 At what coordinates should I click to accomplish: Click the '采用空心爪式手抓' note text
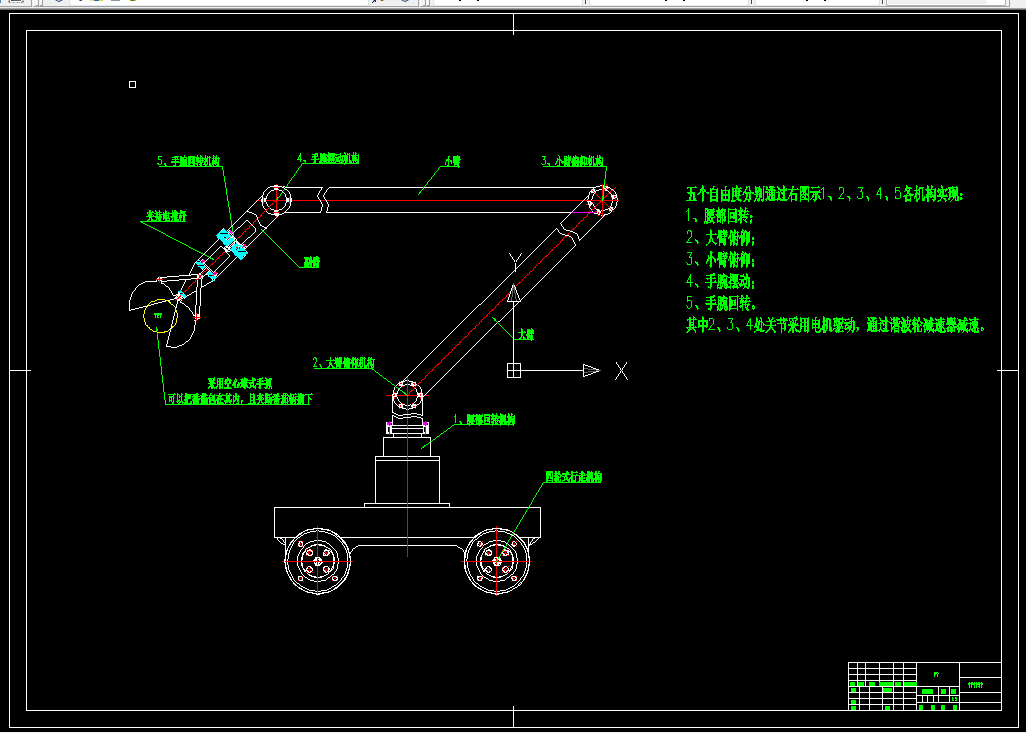[238, 383]
